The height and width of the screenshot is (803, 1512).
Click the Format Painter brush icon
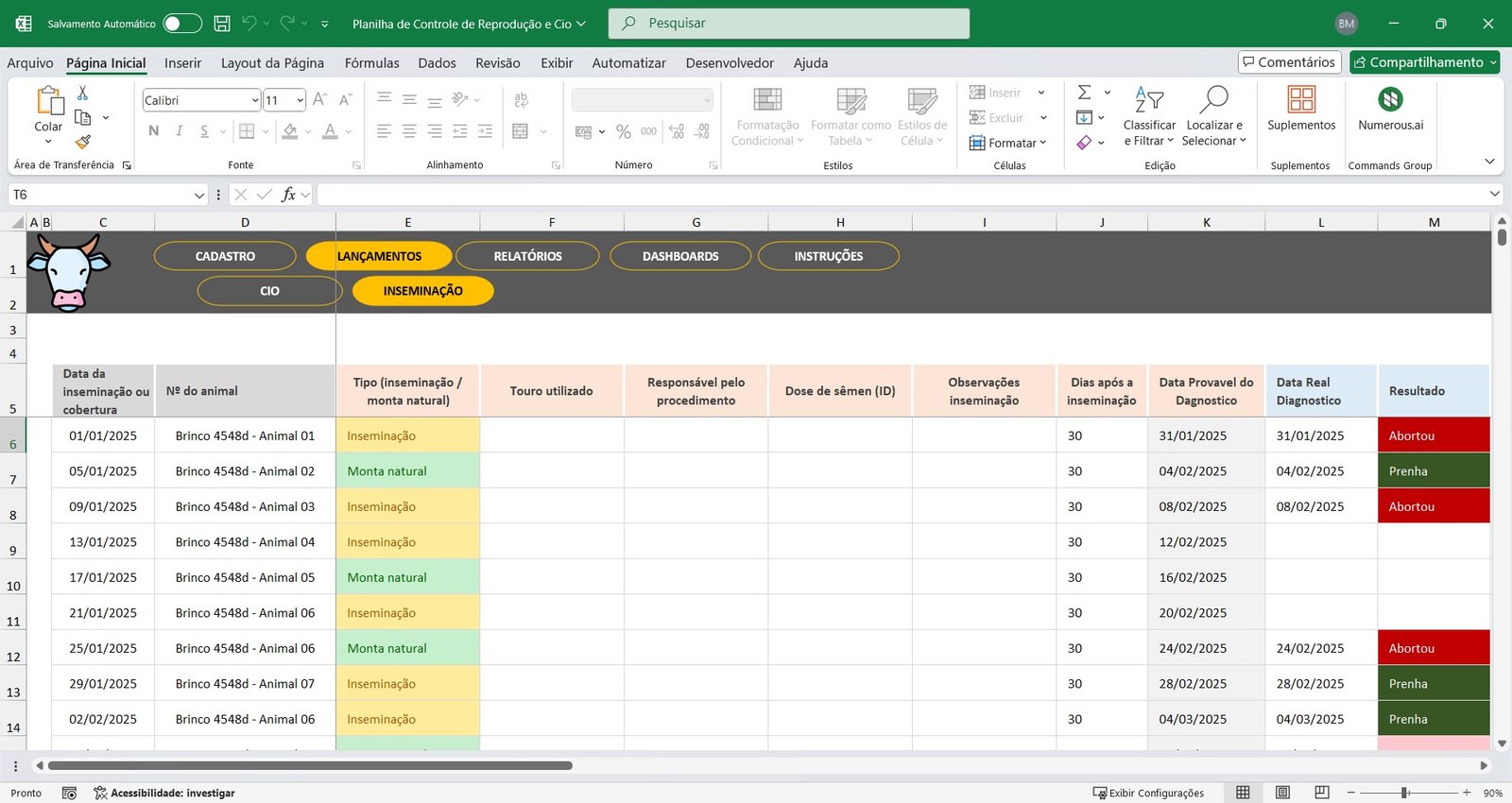coord(83,142)
